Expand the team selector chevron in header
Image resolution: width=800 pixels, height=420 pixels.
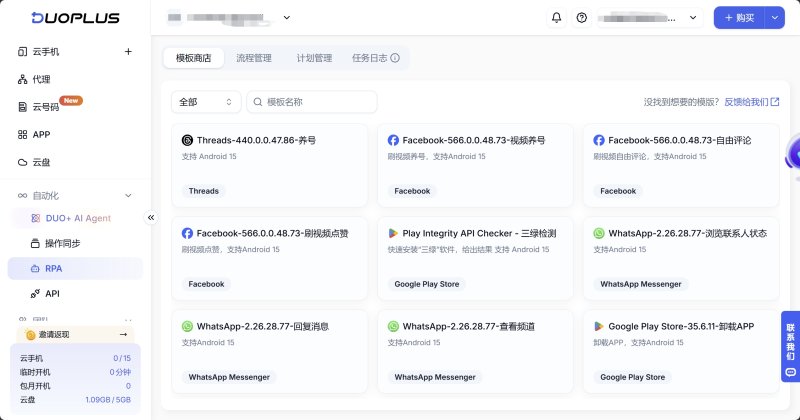click(x=287, y=17)
